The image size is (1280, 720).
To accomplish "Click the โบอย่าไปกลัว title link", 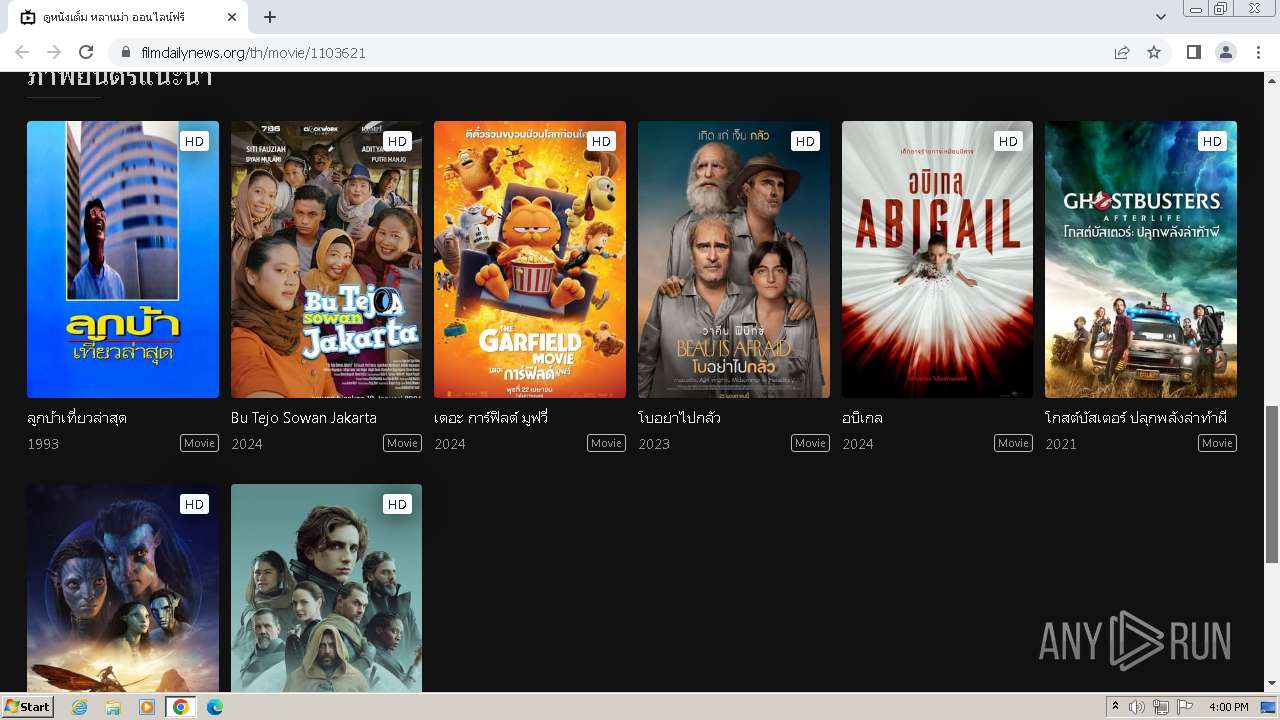I will (679, 418).
